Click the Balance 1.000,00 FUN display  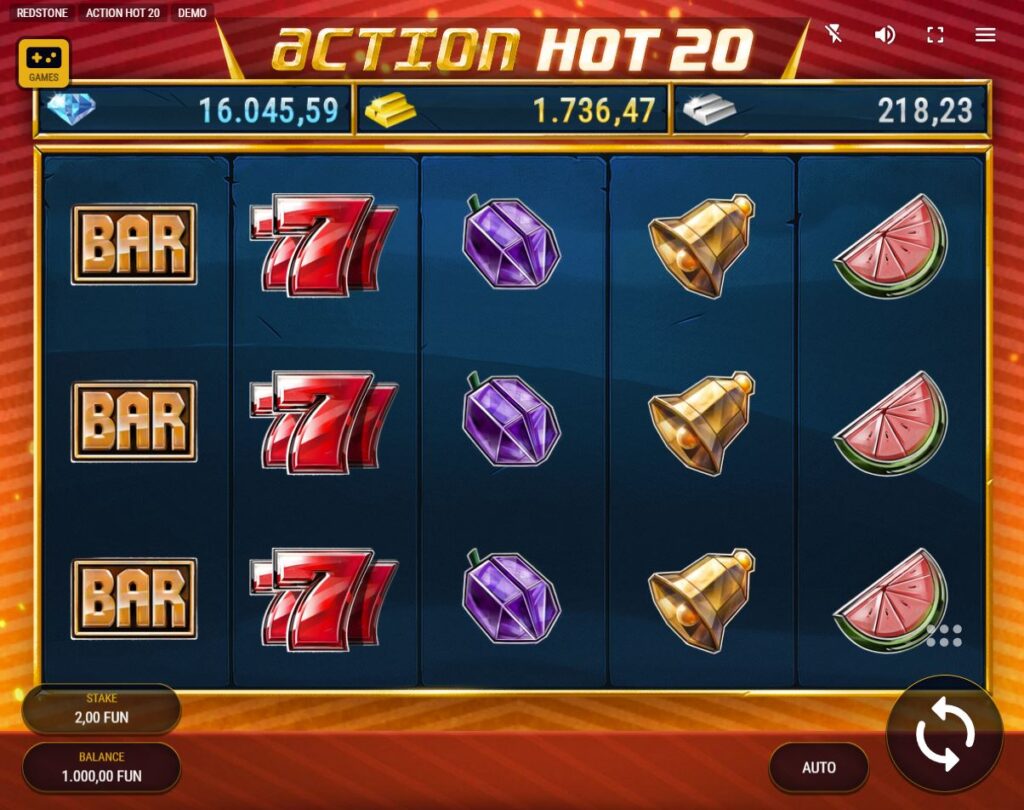[x=101, y=768]
